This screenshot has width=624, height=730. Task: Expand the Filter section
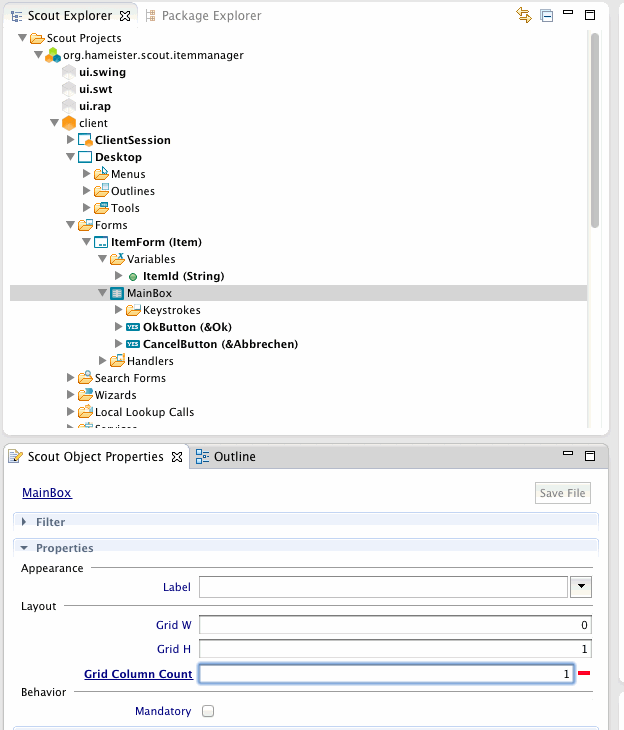(x=24, y=522)
